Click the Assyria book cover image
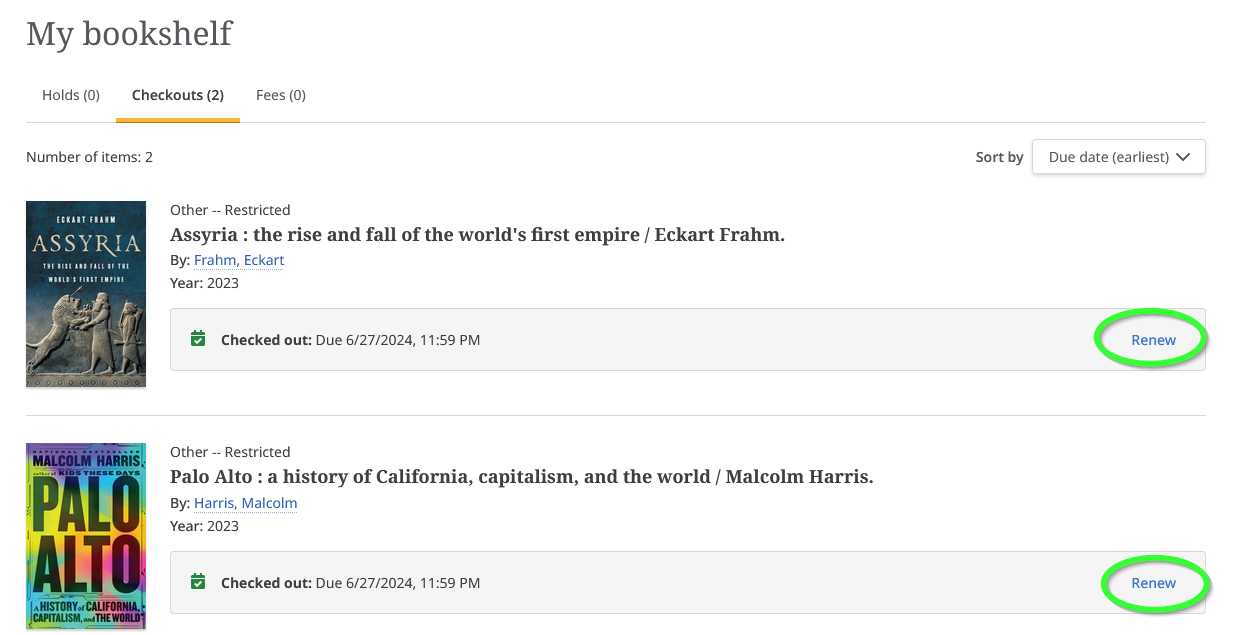 point(86,294)
